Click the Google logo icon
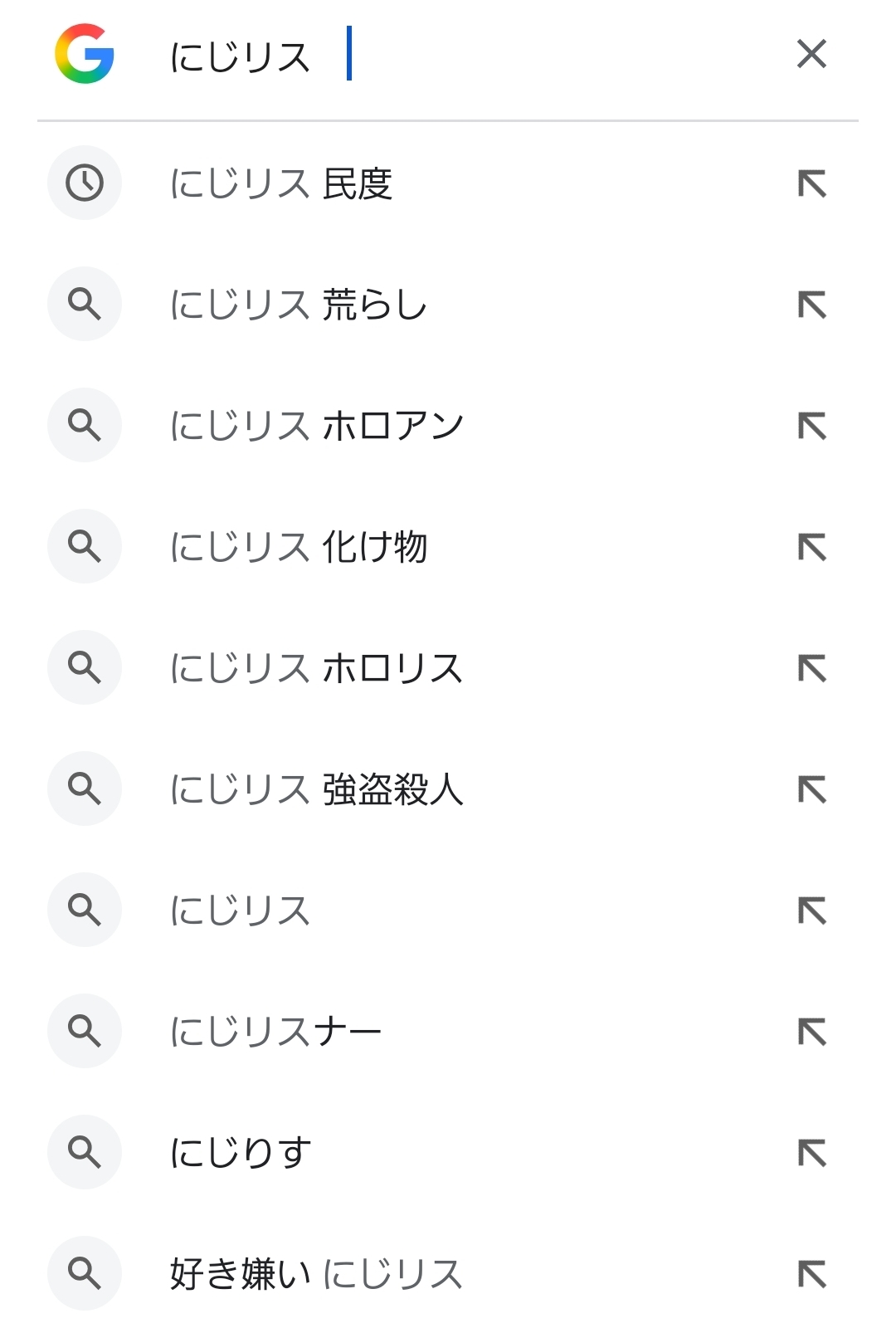Screen dimensions: 896x1328 [84, 54]
